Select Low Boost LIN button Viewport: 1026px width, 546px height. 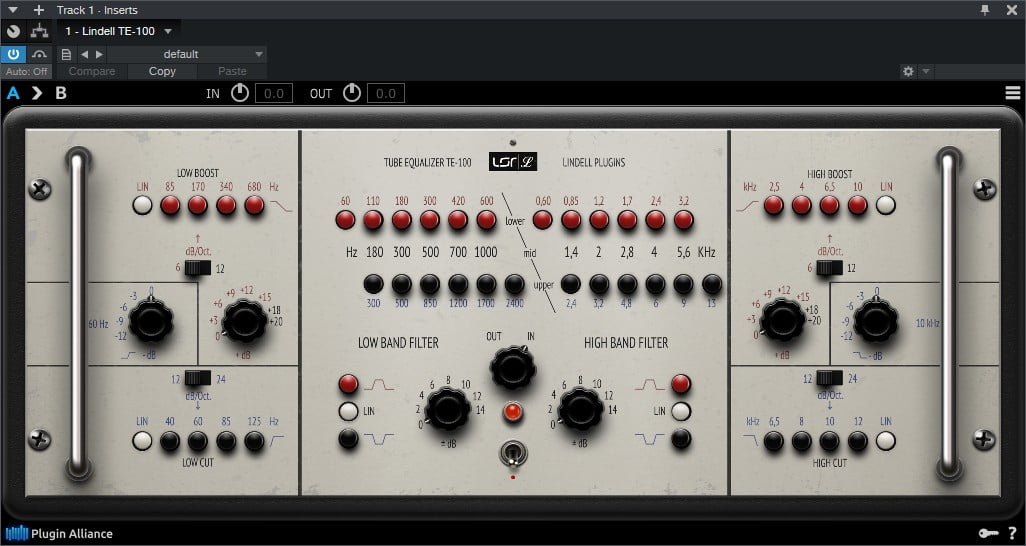click(143, 205)
